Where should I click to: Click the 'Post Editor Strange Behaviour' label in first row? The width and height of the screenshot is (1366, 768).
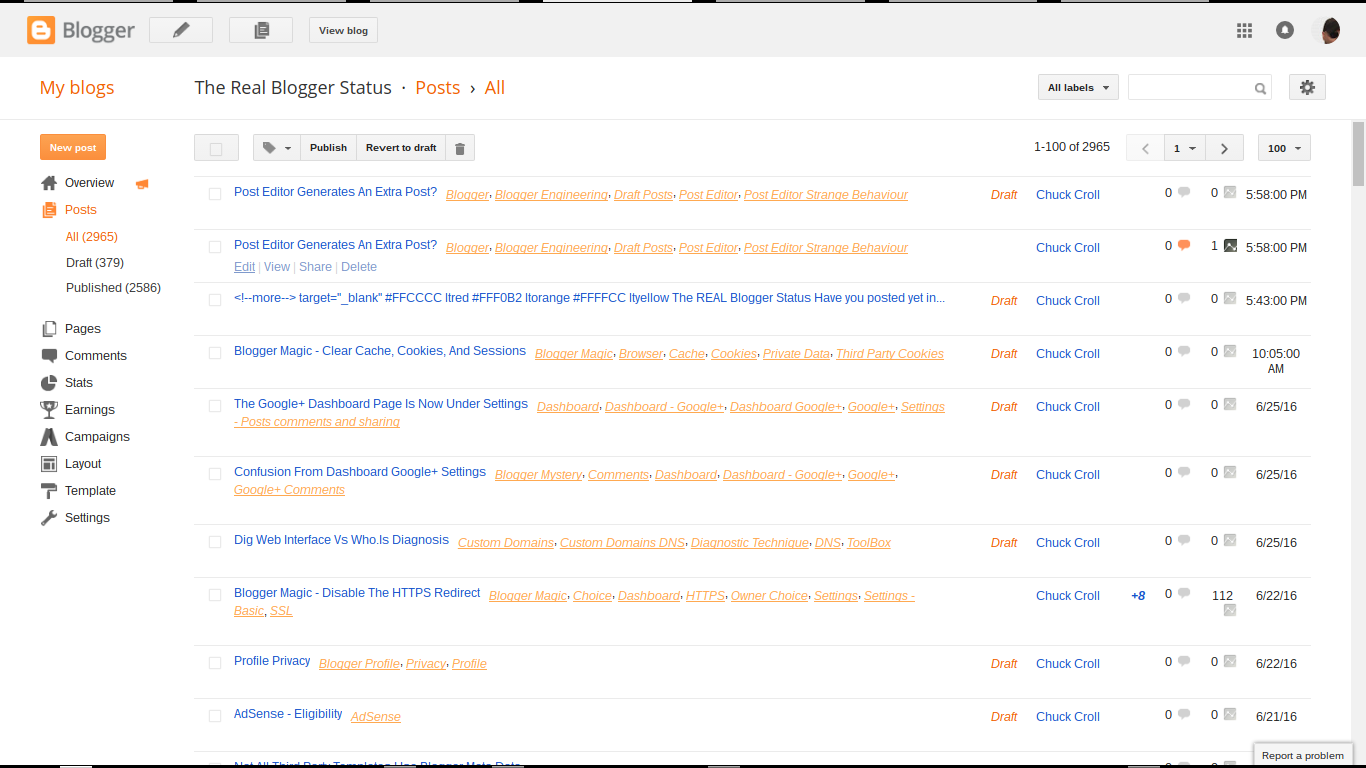(826, 195)
